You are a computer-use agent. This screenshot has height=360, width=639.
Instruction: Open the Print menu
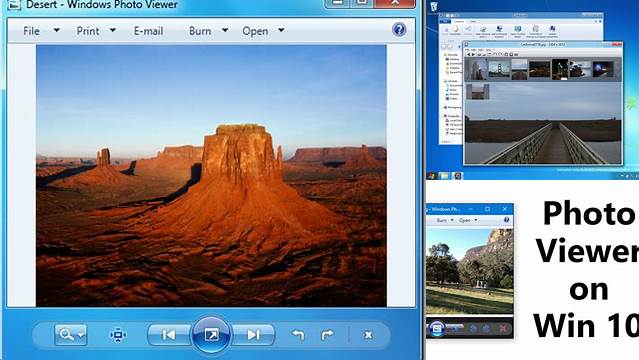88,31
